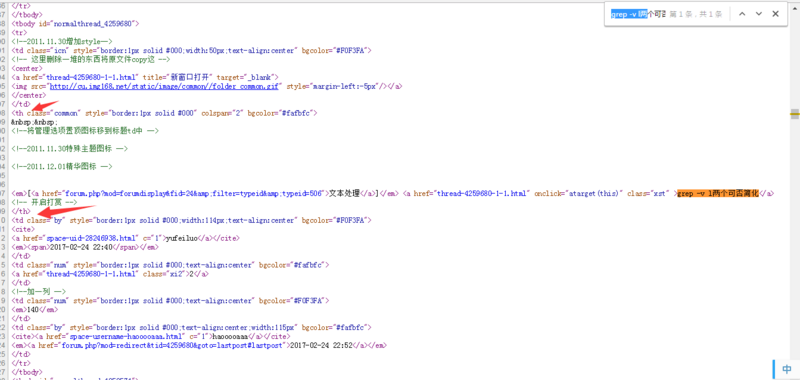Open thread link with class xi2
Viewport: 800px width, 380px height.
point(92,274)
